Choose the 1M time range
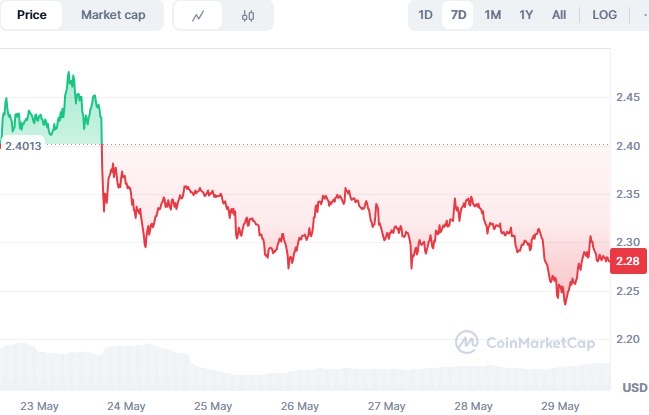This screenshot has width=649, height=415. pos(493,15)
